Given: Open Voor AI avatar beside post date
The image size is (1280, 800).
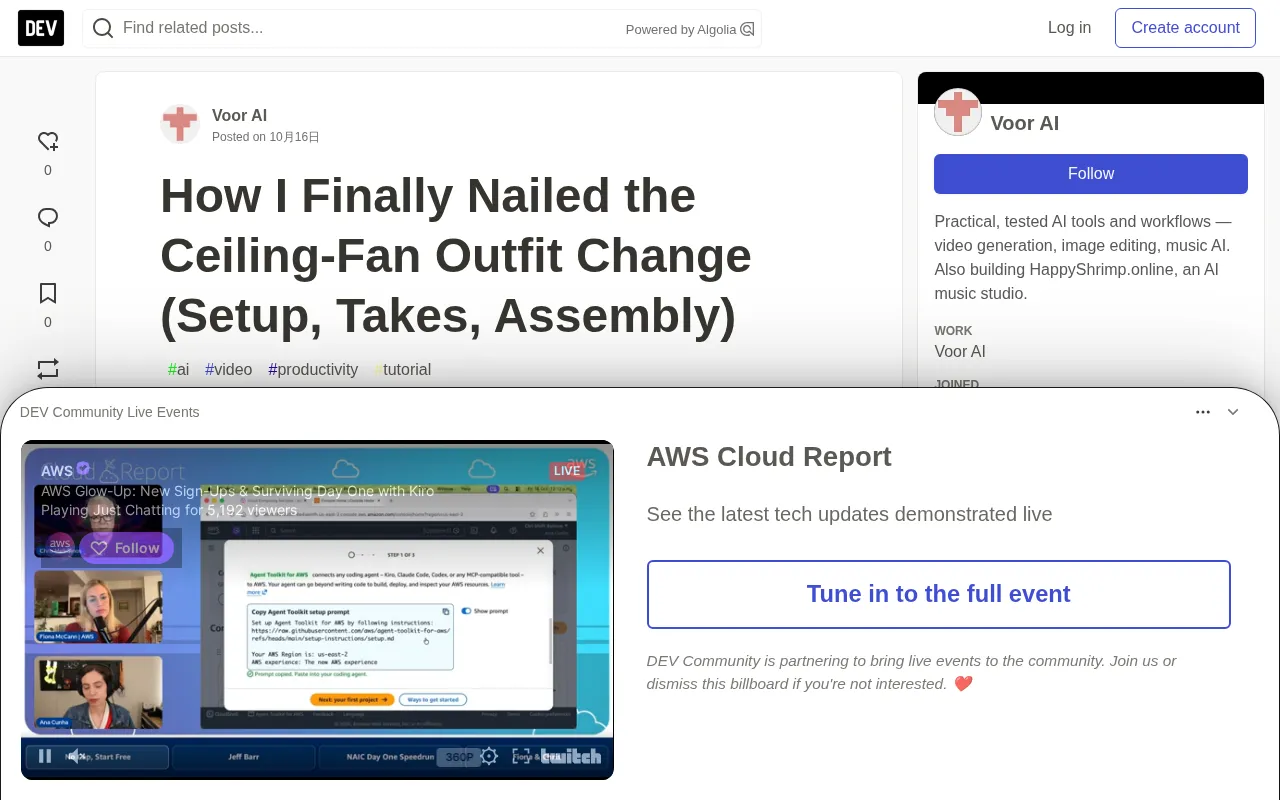Looking at the screenshot, I should coord(180,124).
